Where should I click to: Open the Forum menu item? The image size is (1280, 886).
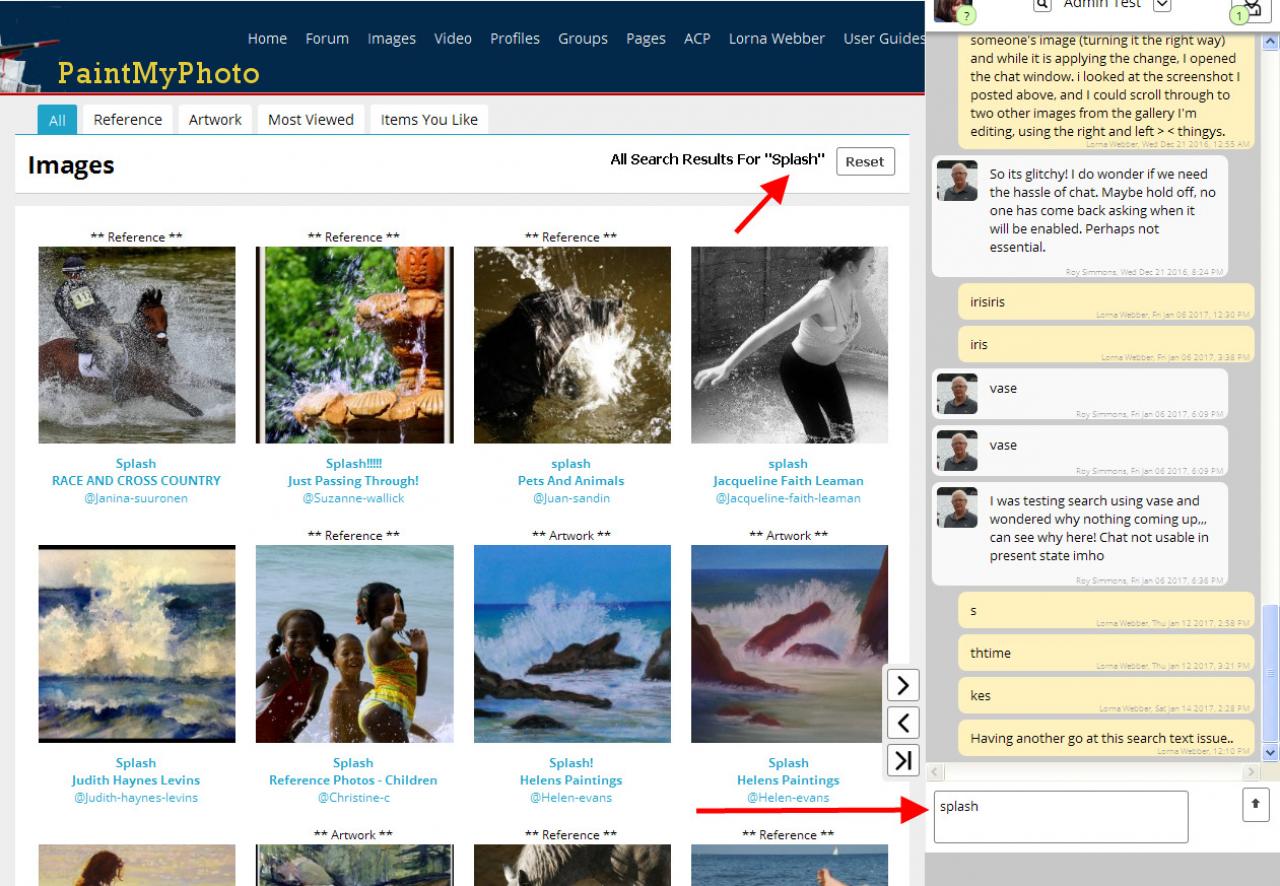(x=327, y=39)
